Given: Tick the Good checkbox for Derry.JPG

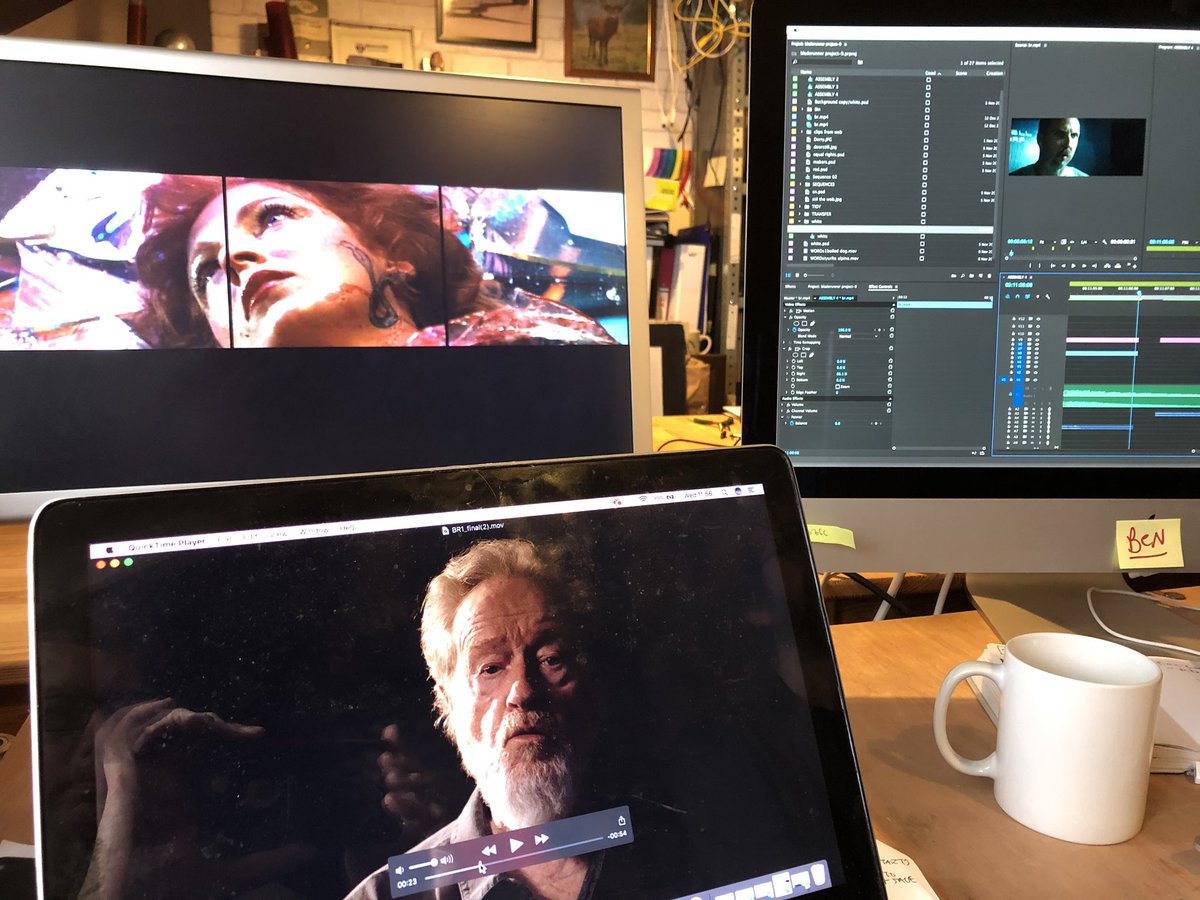Looking at the screenshot, I should pos(926,140).
